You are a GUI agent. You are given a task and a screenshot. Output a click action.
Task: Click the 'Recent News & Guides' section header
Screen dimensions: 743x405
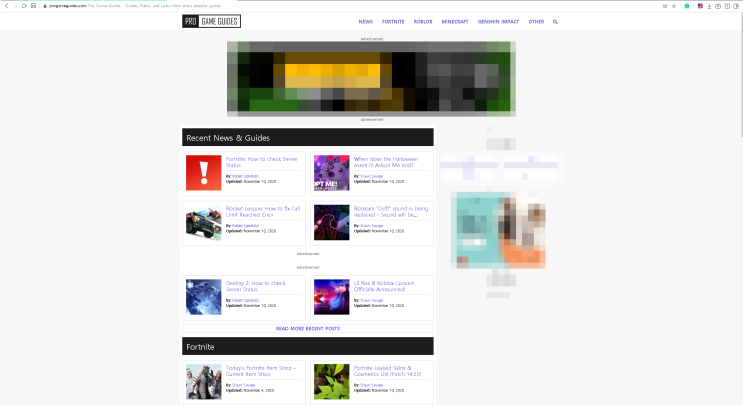click(308, 137)
